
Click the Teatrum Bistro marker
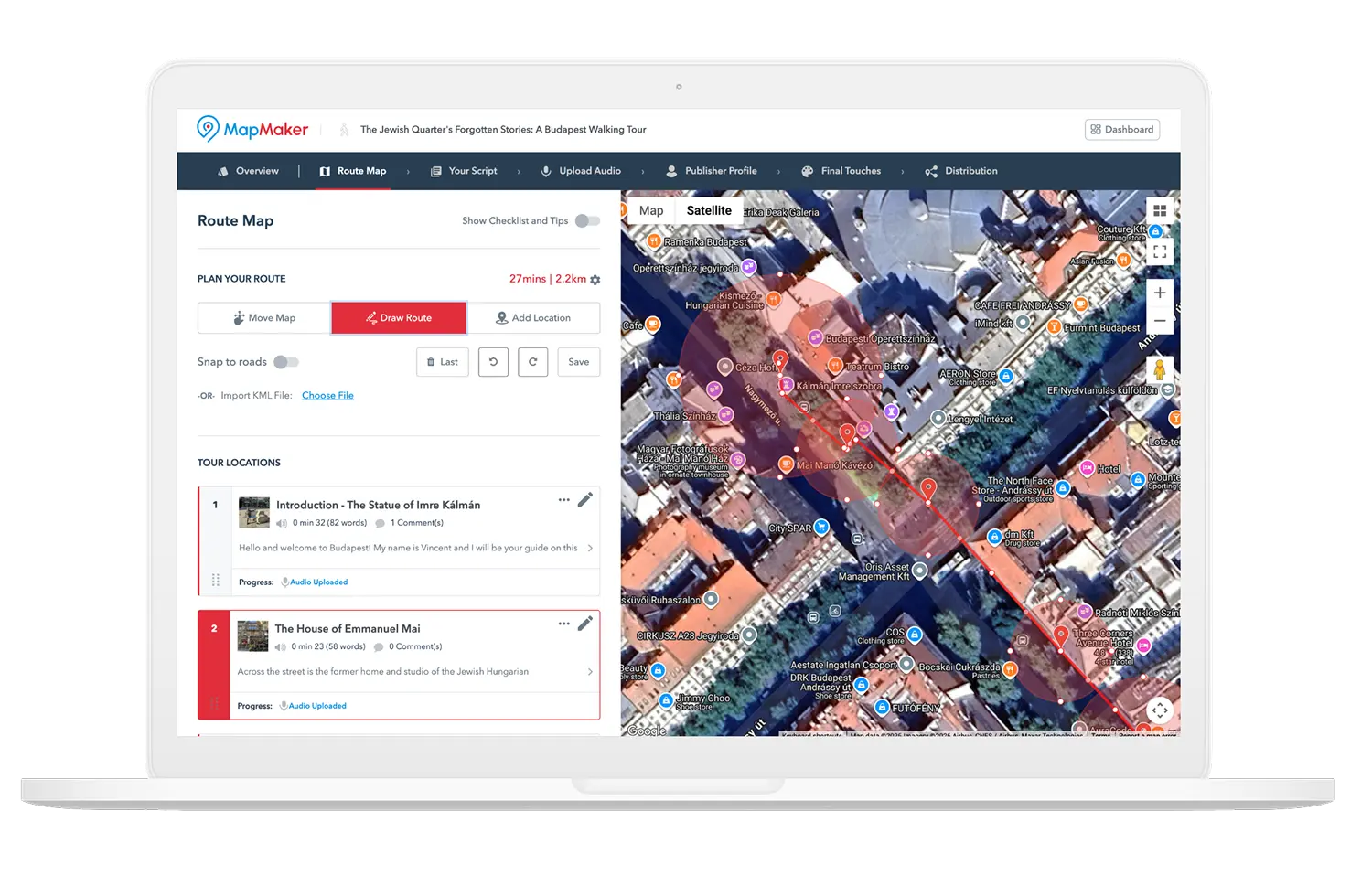[835, 366]
